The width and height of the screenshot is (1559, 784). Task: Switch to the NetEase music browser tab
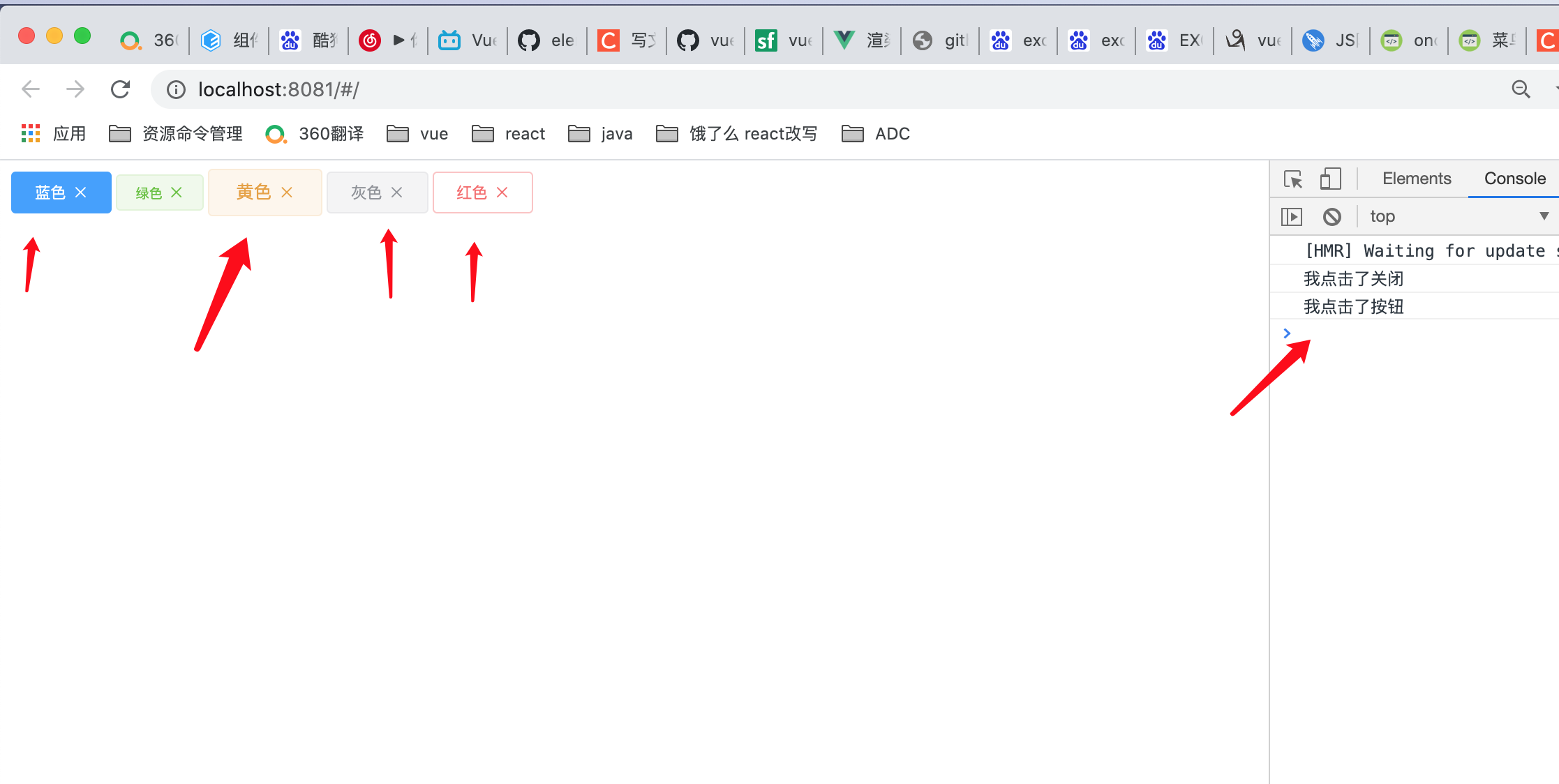coord(387,40)
